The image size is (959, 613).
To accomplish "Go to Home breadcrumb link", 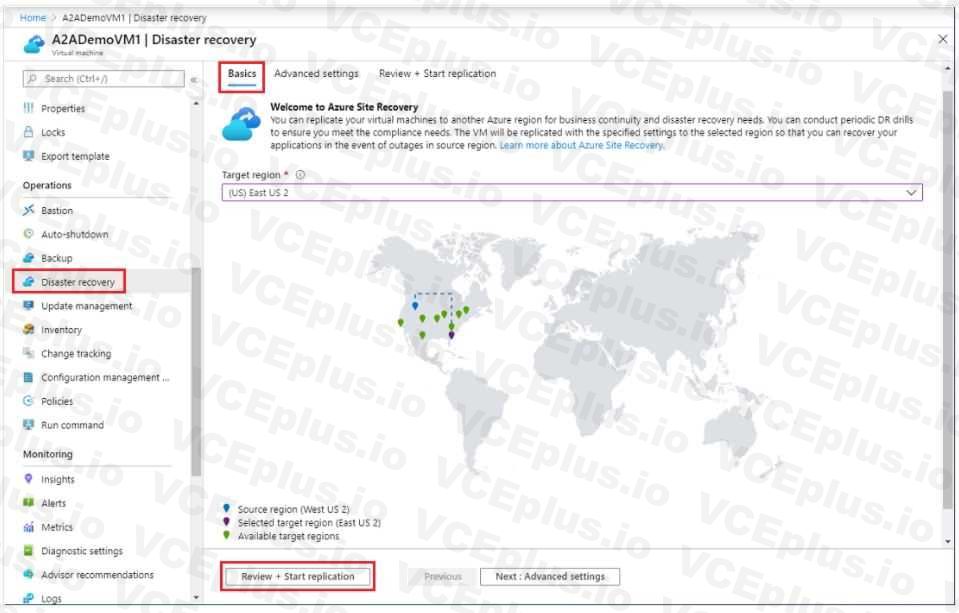I will point(32,18).
